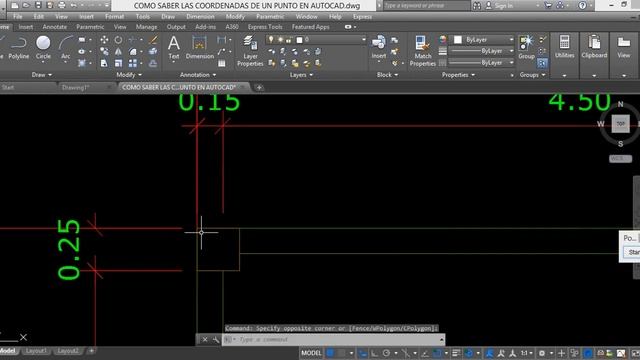Insert a Table from Annotation panel
The image size is (640, 360).
click(222, 63)
